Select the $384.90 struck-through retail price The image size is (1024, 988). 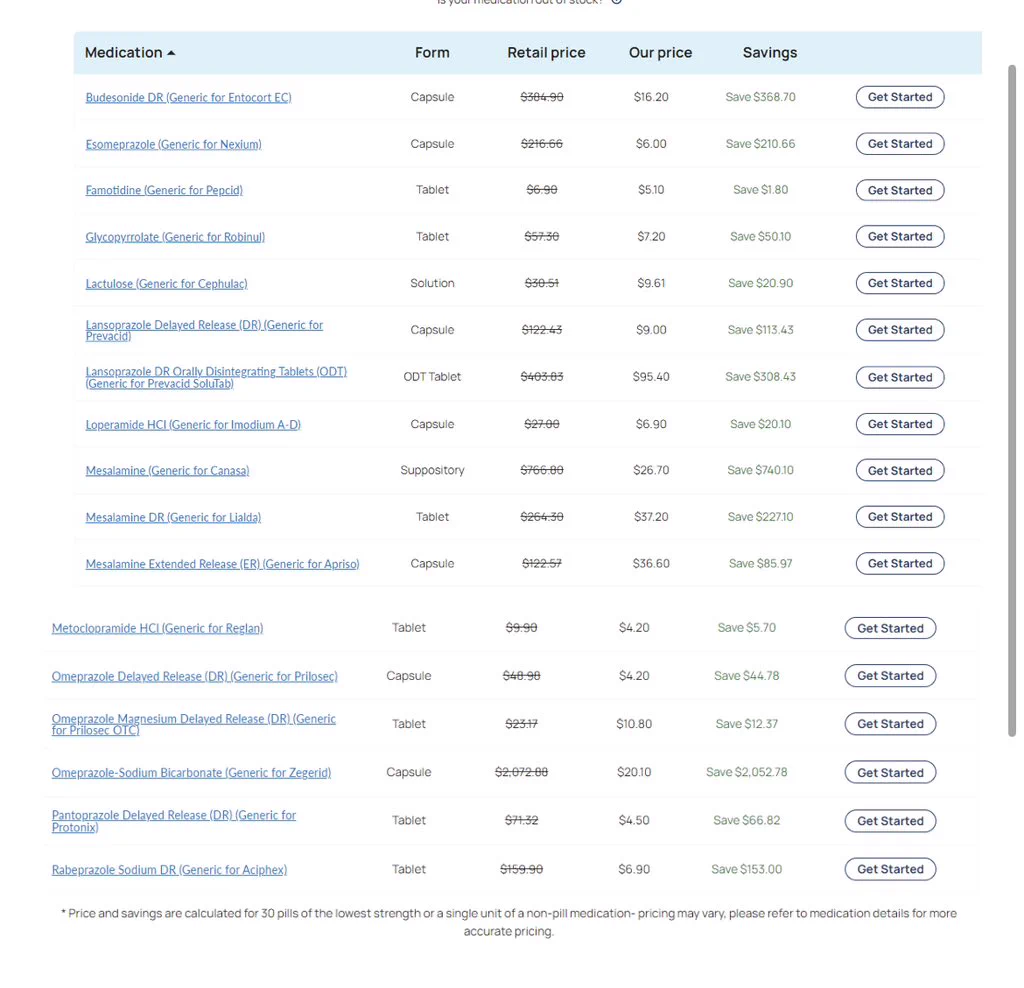point(541,97)
